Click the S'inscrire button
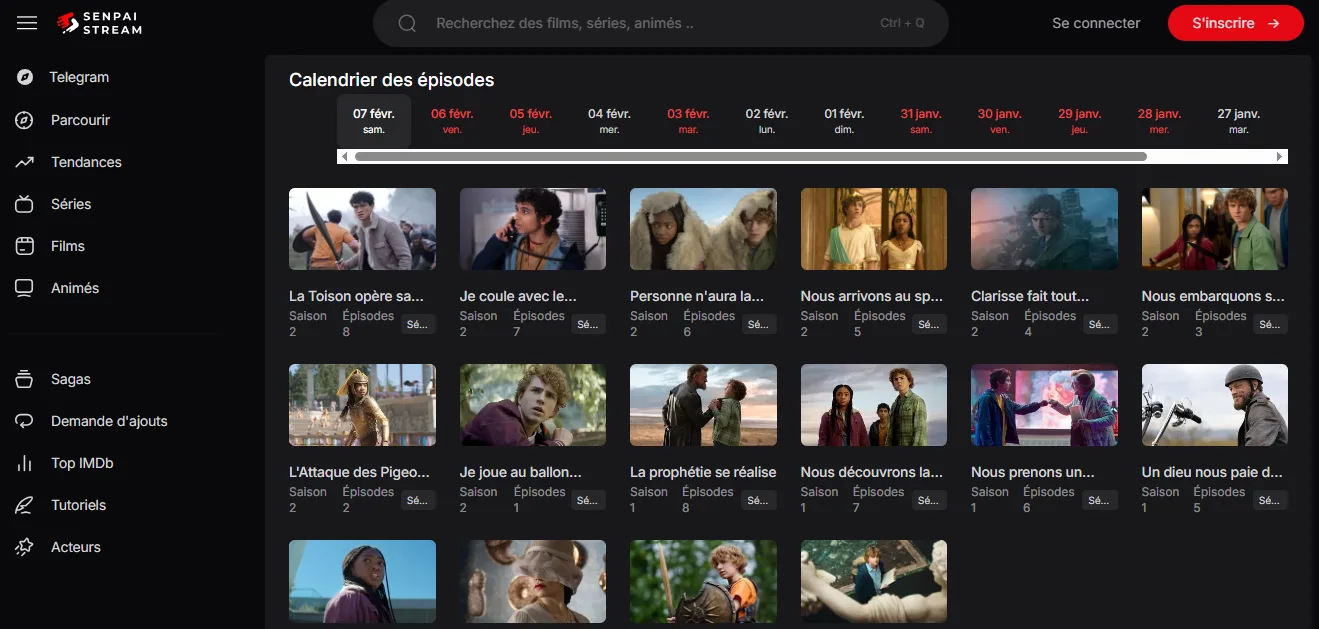1319x629 pixels. tap(1235, 23)
